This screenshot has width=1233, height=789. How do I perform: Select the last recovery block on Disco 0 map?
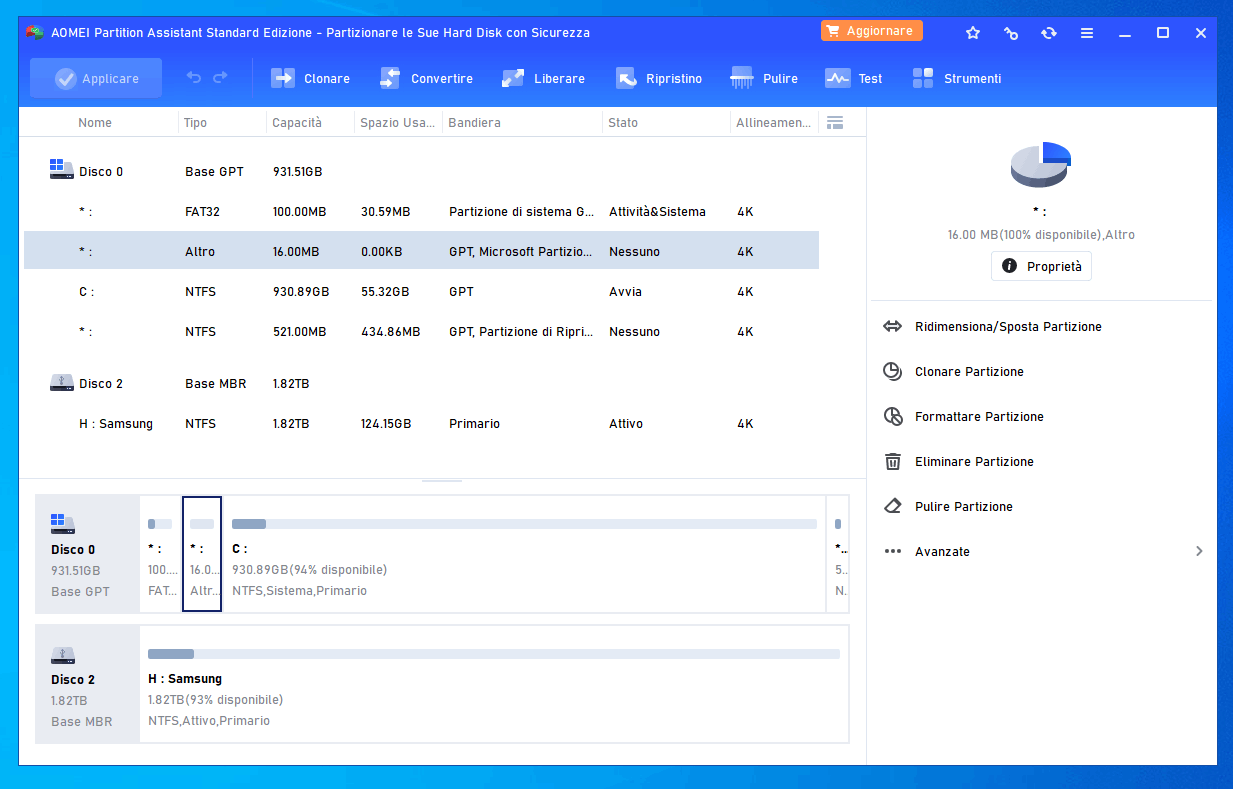click(x=838, y=554)
